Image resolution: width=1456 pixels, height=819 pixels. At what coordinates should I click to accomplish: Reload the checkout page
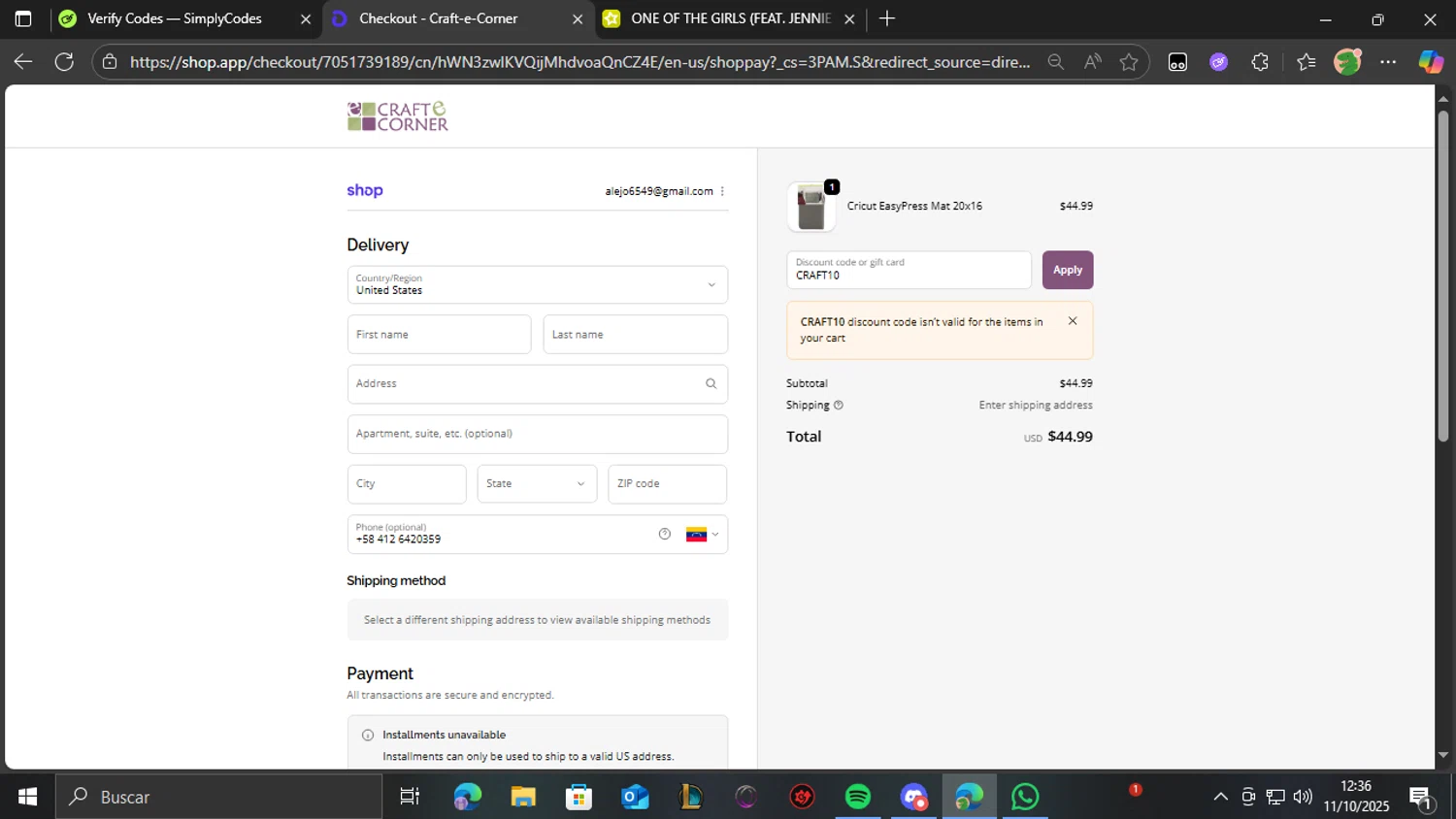64,62
